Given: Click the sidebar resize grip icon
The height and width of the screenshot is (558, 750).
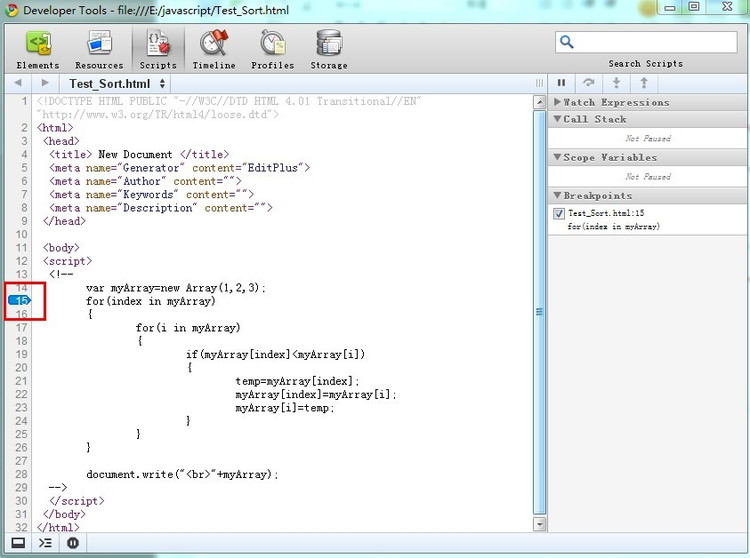Looking at the screenshot, I should (540, 84).
